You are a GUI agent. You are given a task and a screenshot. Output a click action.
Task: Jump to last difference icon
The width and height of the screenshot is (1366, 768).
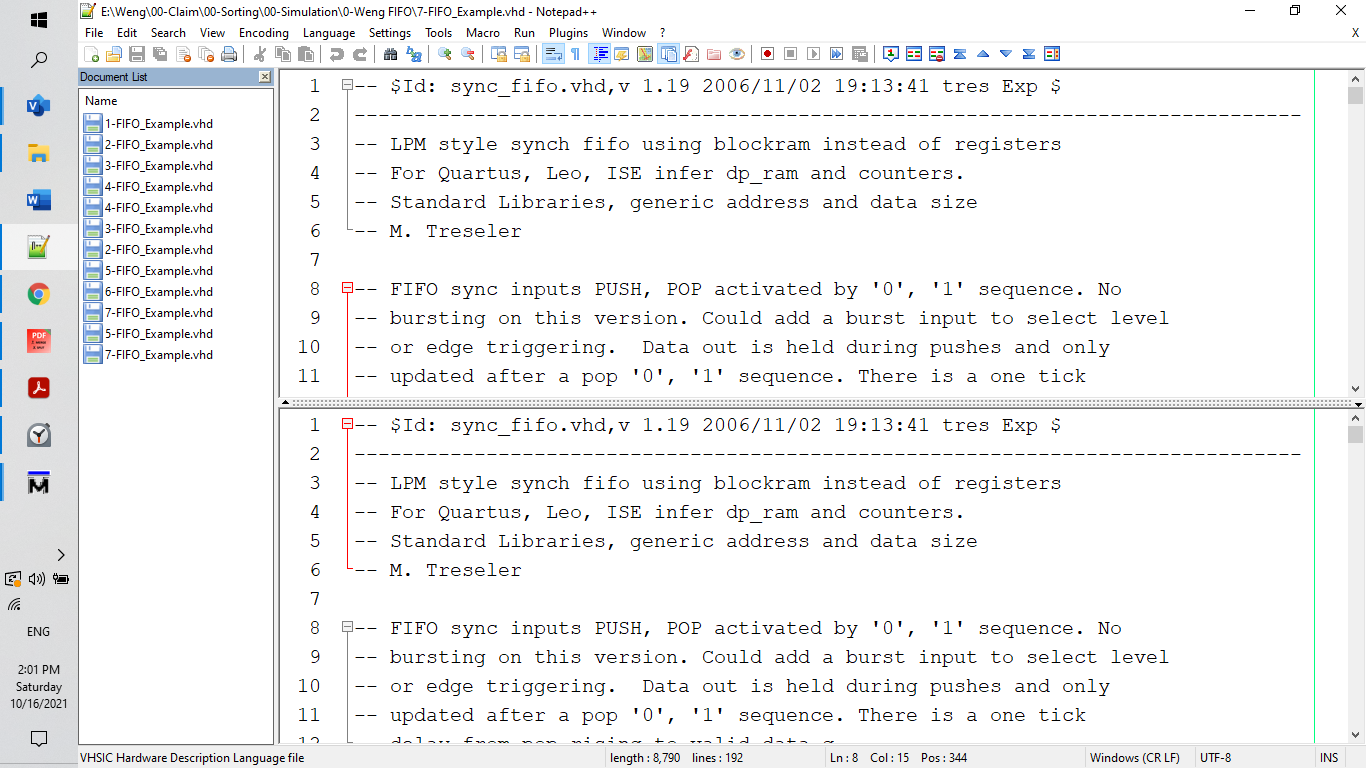click(x=1029, y=54)
